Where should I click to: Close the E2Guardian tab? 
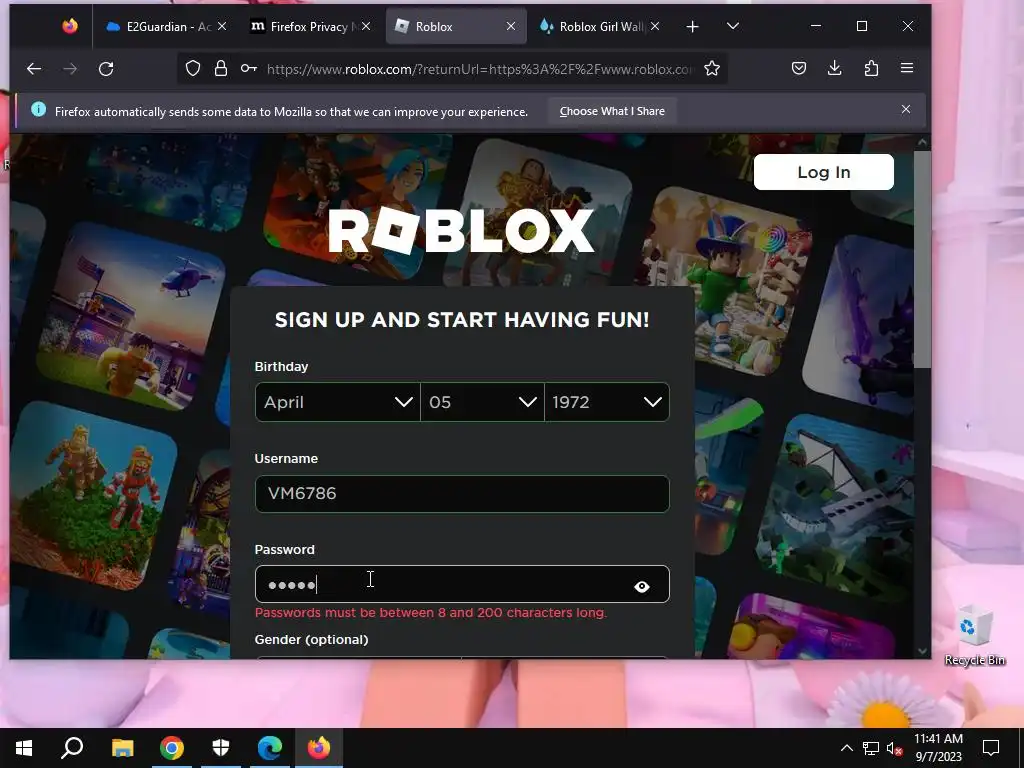point(222,26)
